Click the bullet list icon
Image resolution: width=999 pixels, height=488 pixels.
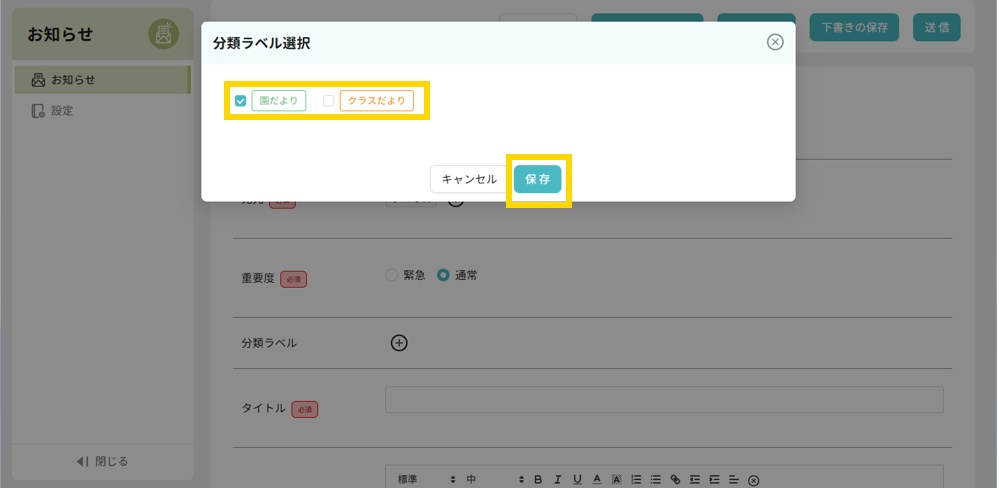click(655, 480)
